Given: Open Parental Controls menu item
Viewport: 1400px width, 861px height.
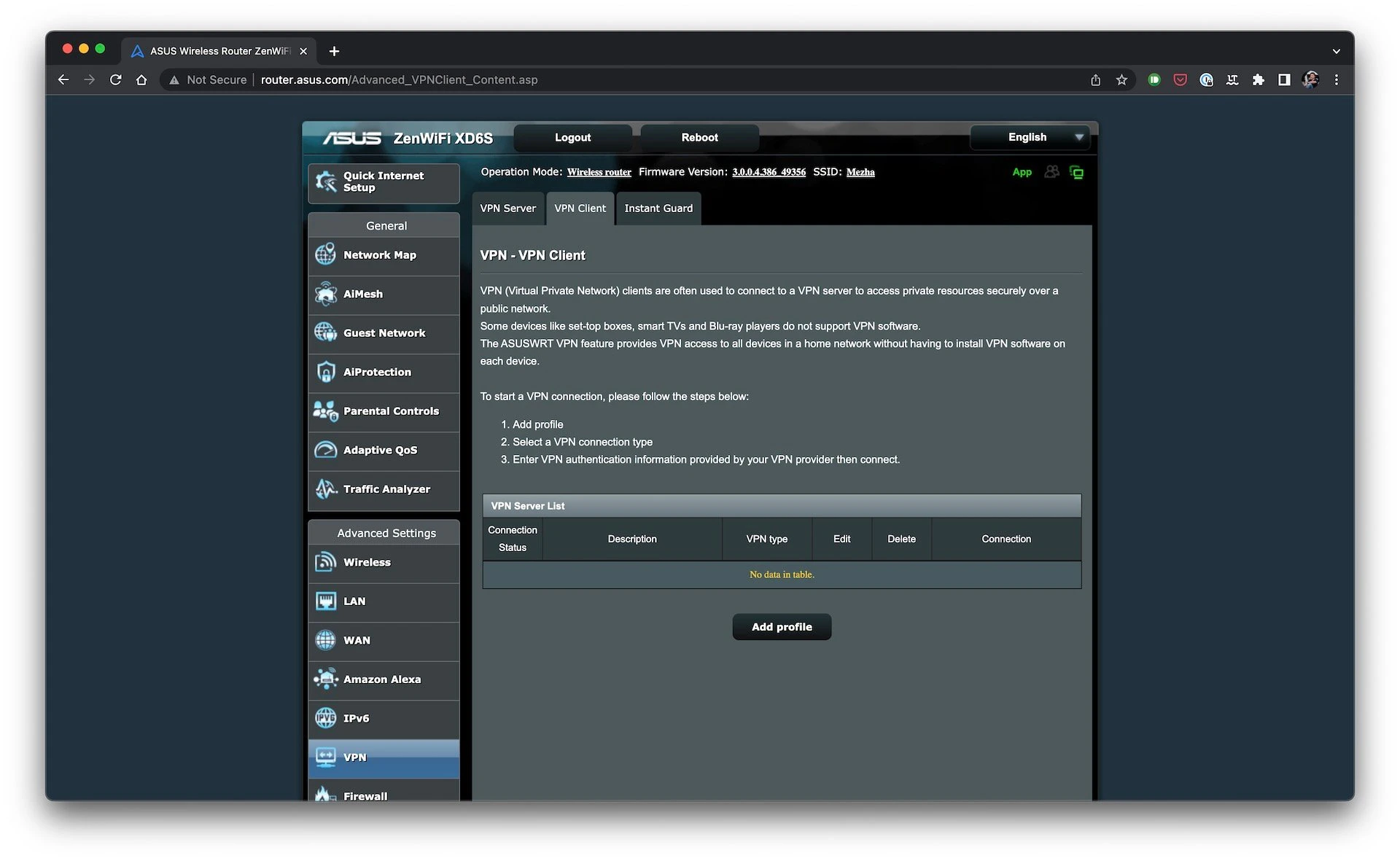Looking at the screenshot, I should (384, 412).
